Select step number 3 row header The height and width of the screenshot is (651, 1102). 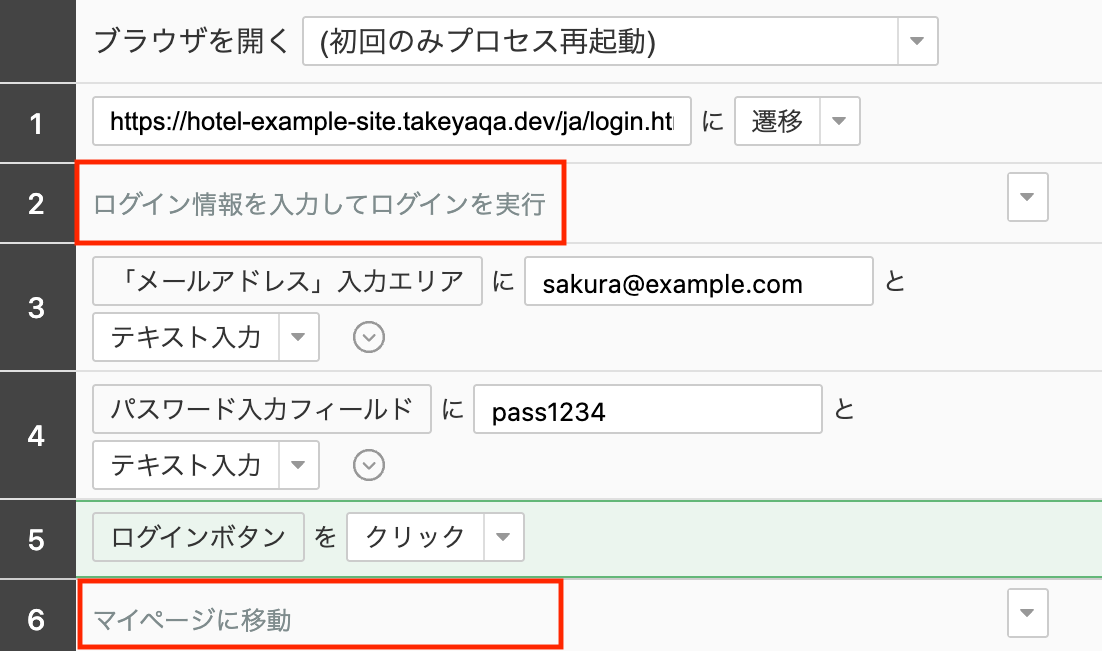pos(37,307)
